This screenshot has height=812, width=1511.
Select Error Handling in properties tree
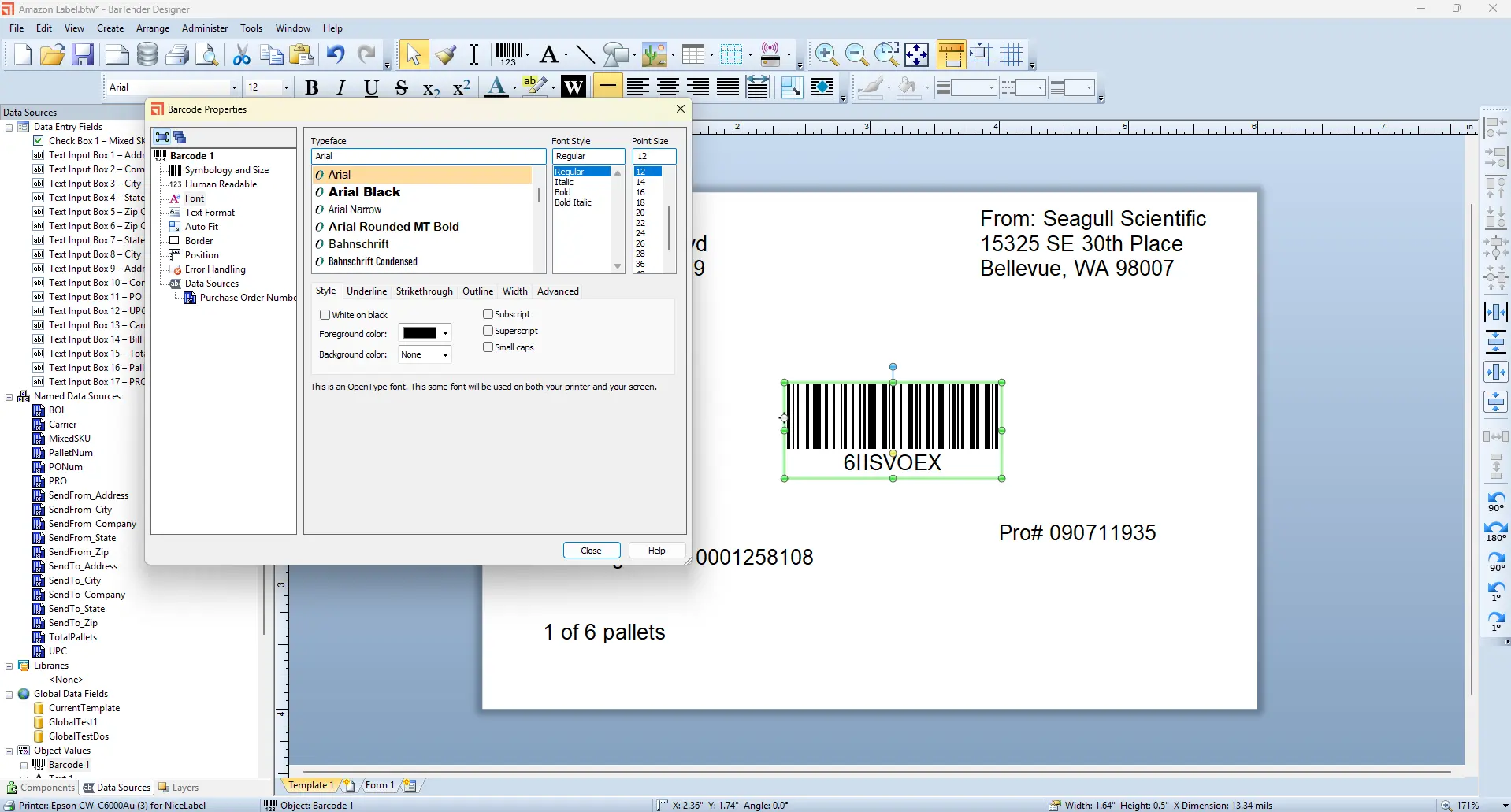(x=215, y=269)
